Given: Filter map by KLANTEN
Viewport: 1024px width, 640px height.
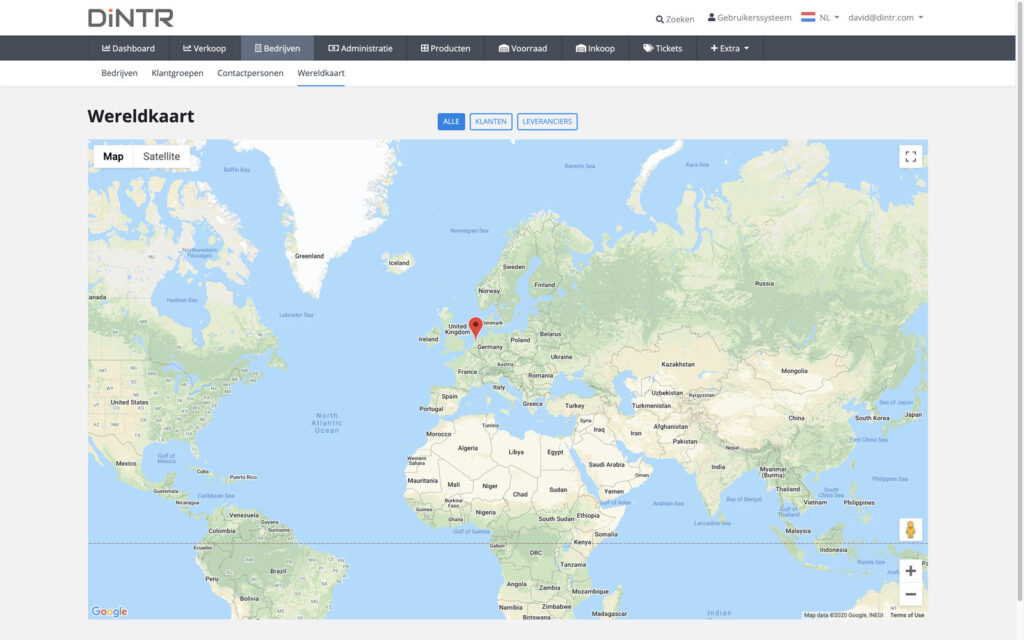Looking at the screenshot, I should coord(490,121).
